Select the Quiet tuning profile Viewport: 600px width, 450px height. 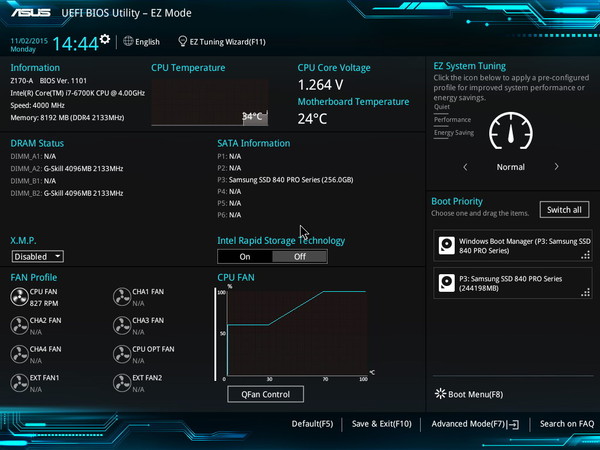tap(442, 107)
